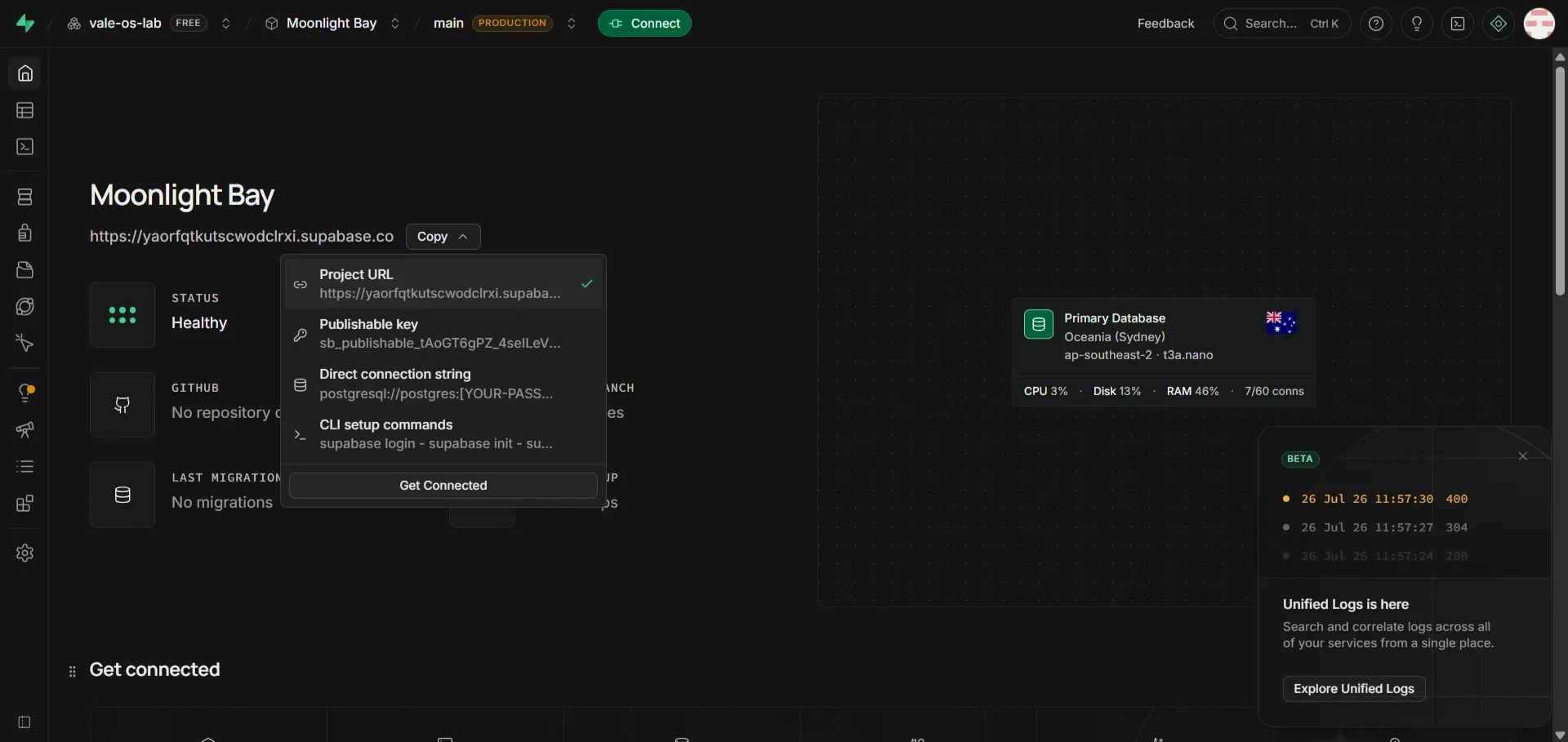
Task: Open the Supabase logo home link
Action: point(25,24)
